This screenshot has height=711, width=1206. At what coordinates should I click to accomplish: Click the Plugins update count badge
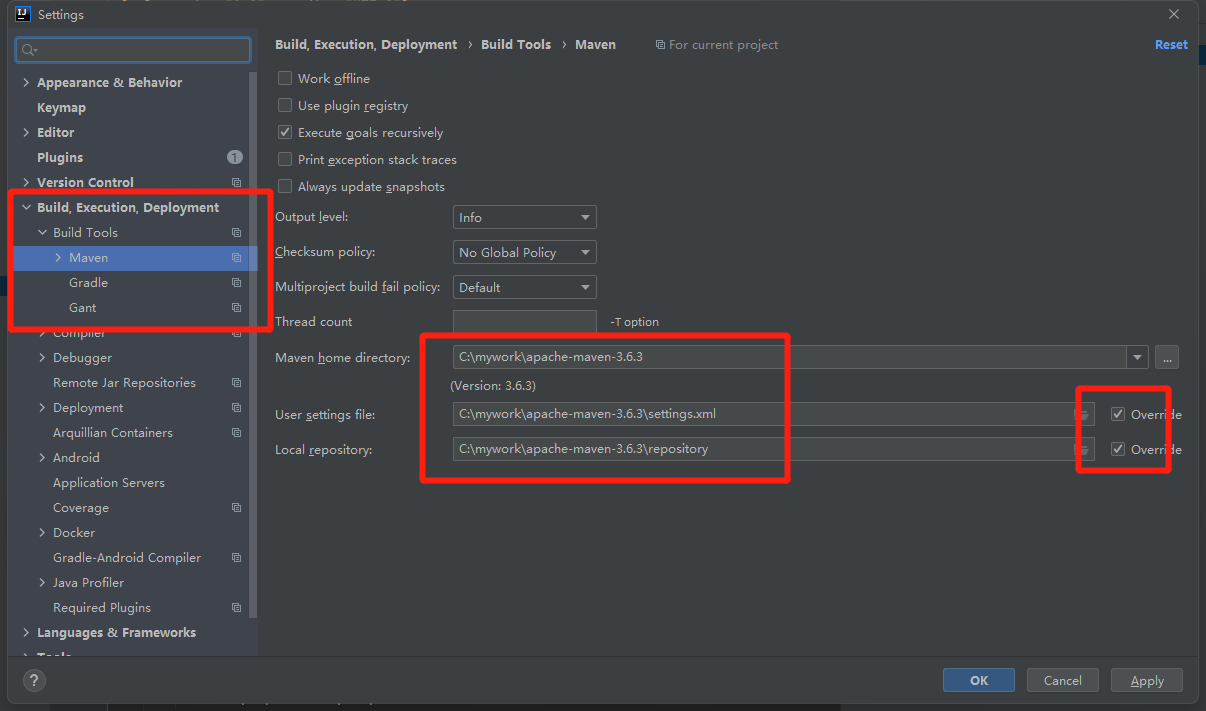click(x=234, y=157)
